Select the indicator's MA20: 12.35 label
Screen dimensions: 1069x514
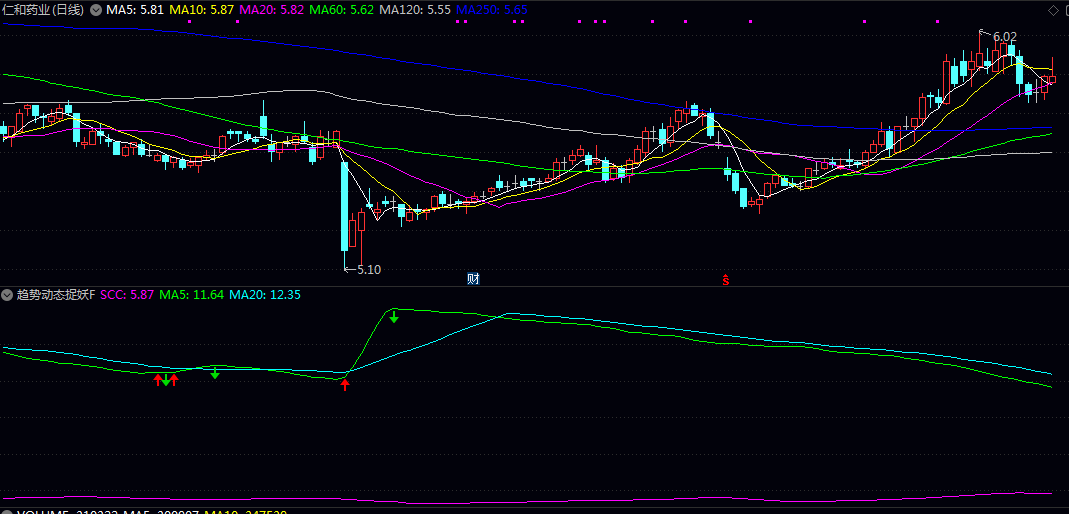[265, 295]
